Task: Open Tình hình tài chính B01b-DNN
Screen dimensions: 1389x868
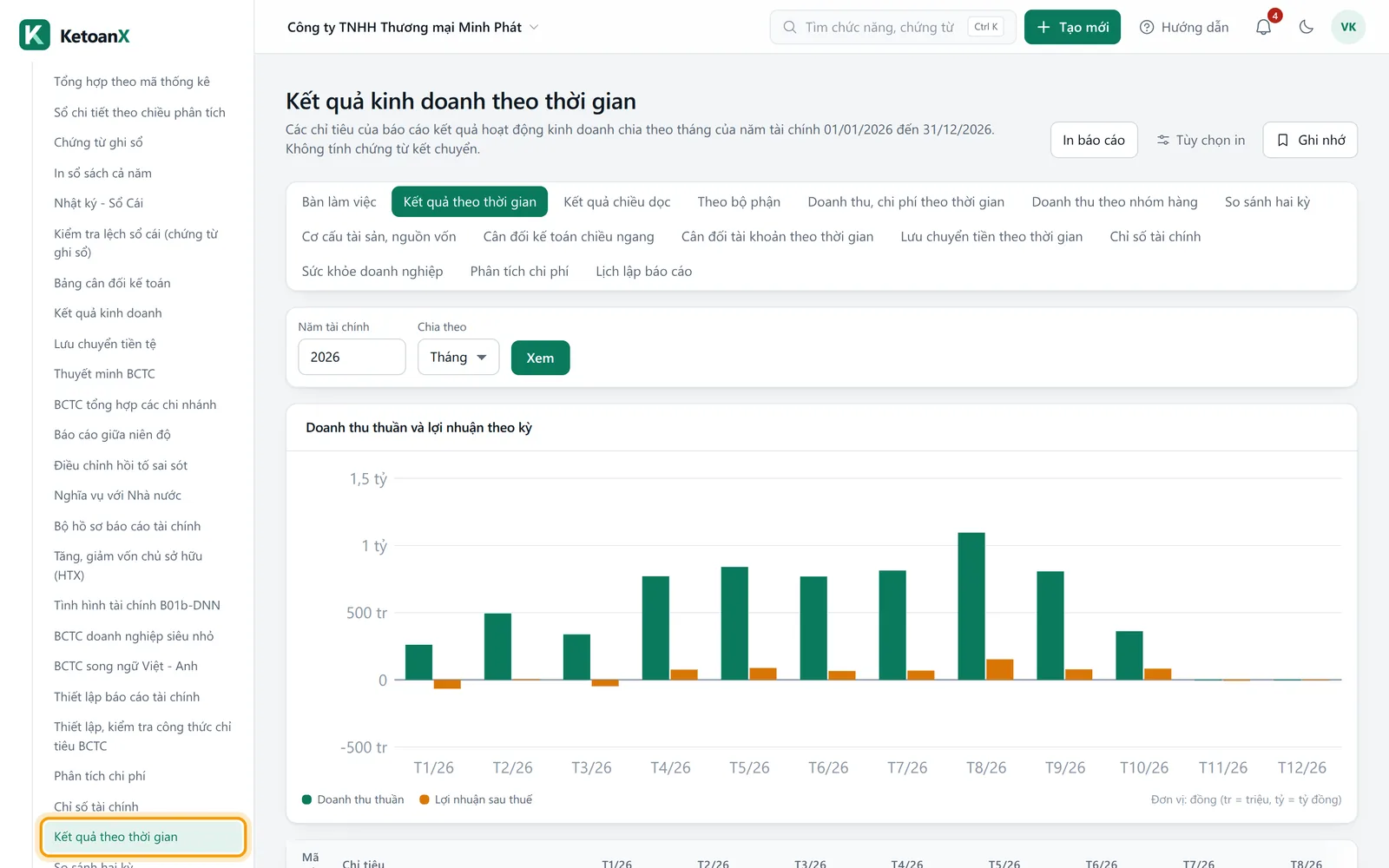Action: point(137,605)
